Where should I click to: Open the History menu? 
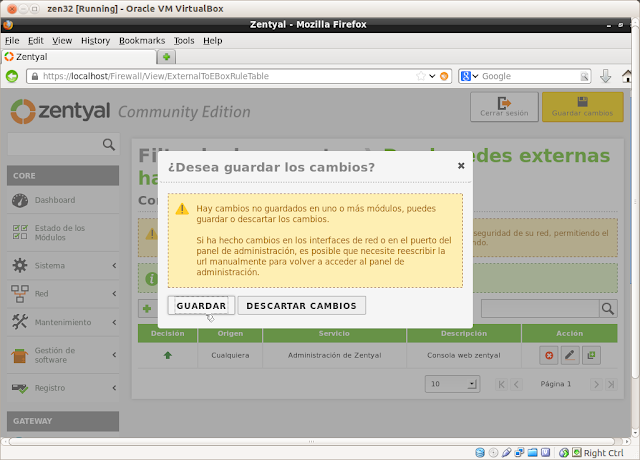coord(96,41)
